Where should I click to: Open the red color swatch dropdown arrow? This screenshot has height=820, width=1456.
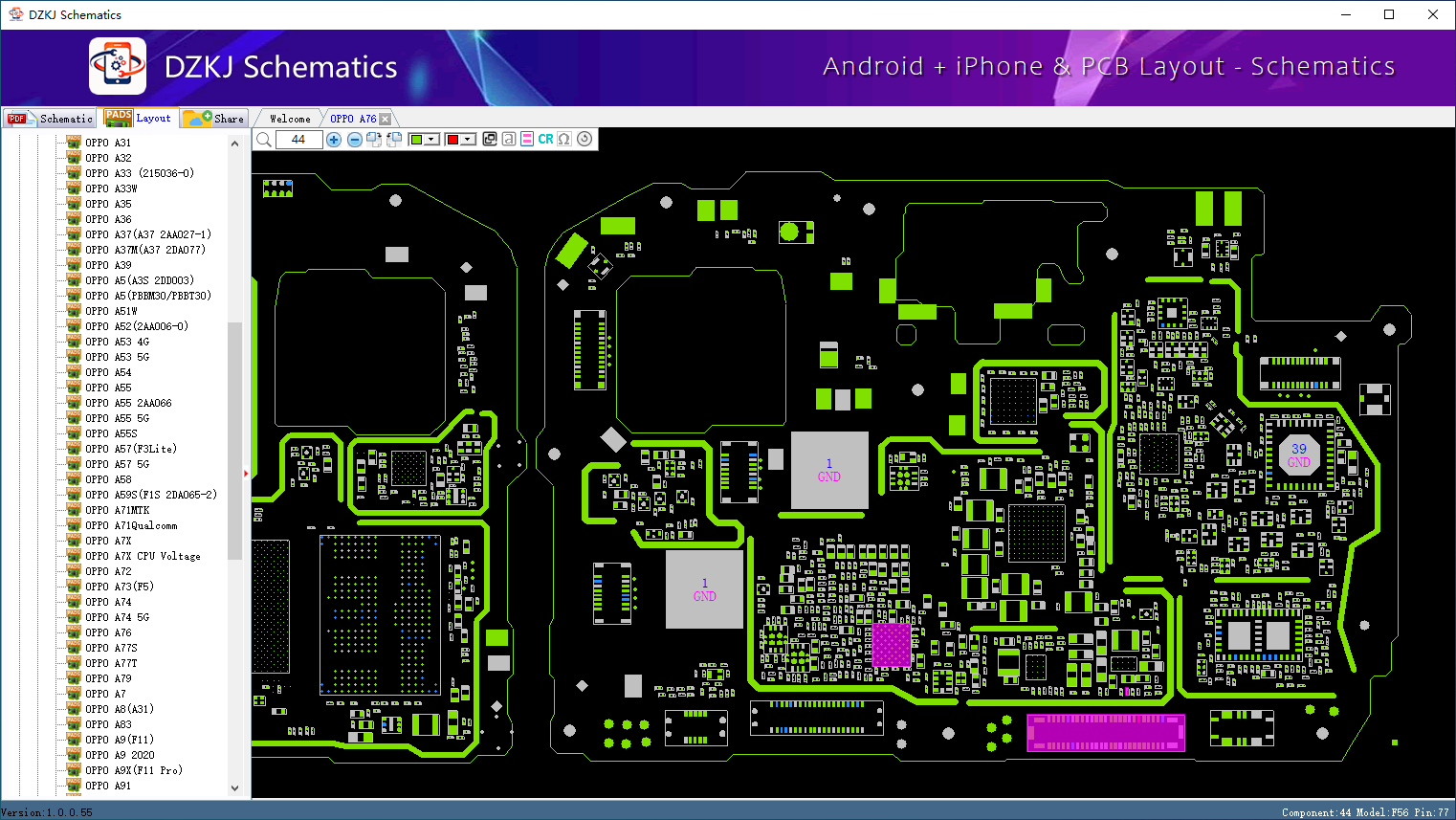(468, 140)
